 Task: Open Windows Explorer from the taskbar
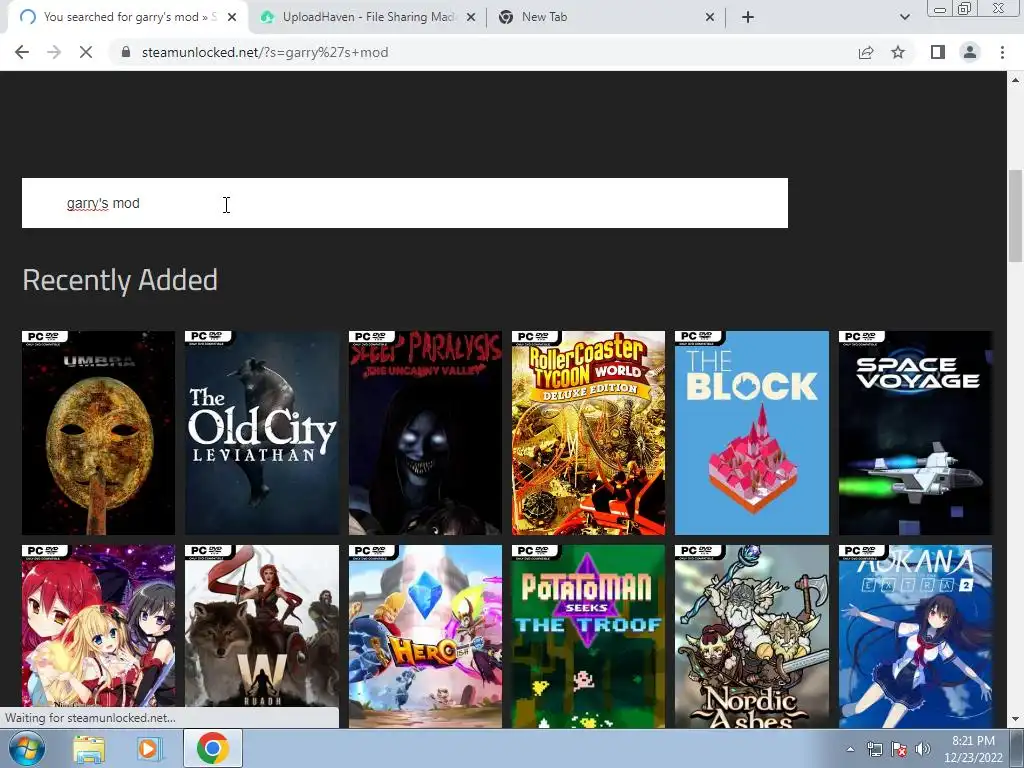89,749
